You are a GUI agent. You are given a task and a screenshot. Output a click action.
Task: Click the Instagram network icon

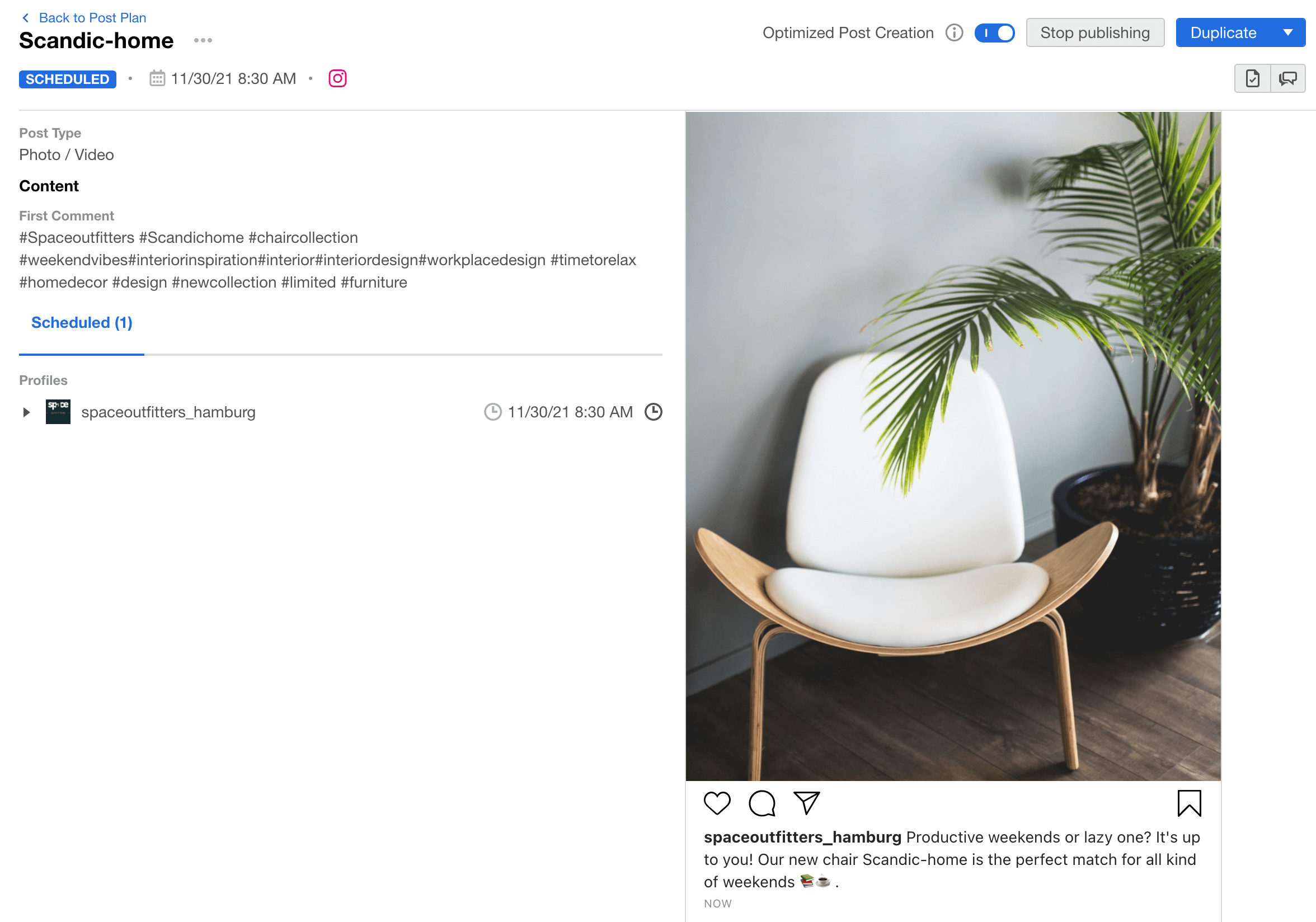tap(337, 78)
